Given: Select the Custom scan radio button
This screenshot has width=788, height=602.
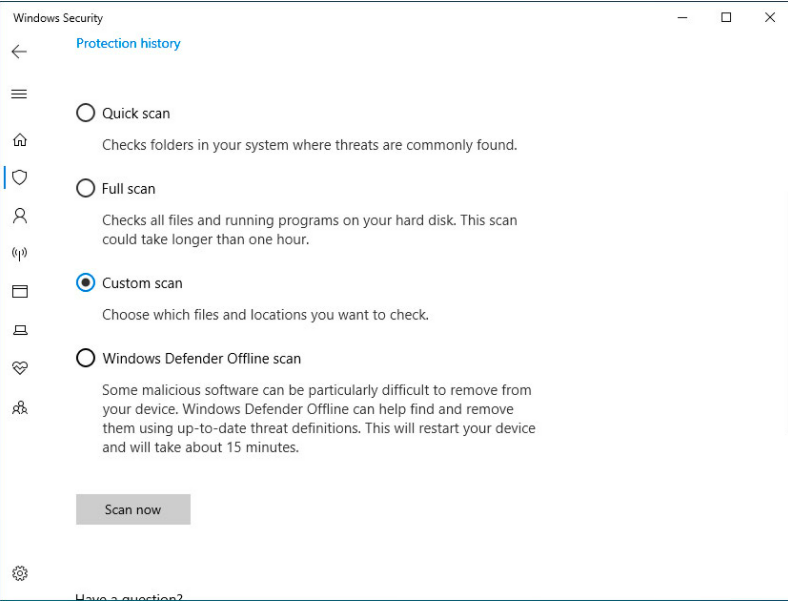Looking at the screenshot, I should (x=85, y=282).
